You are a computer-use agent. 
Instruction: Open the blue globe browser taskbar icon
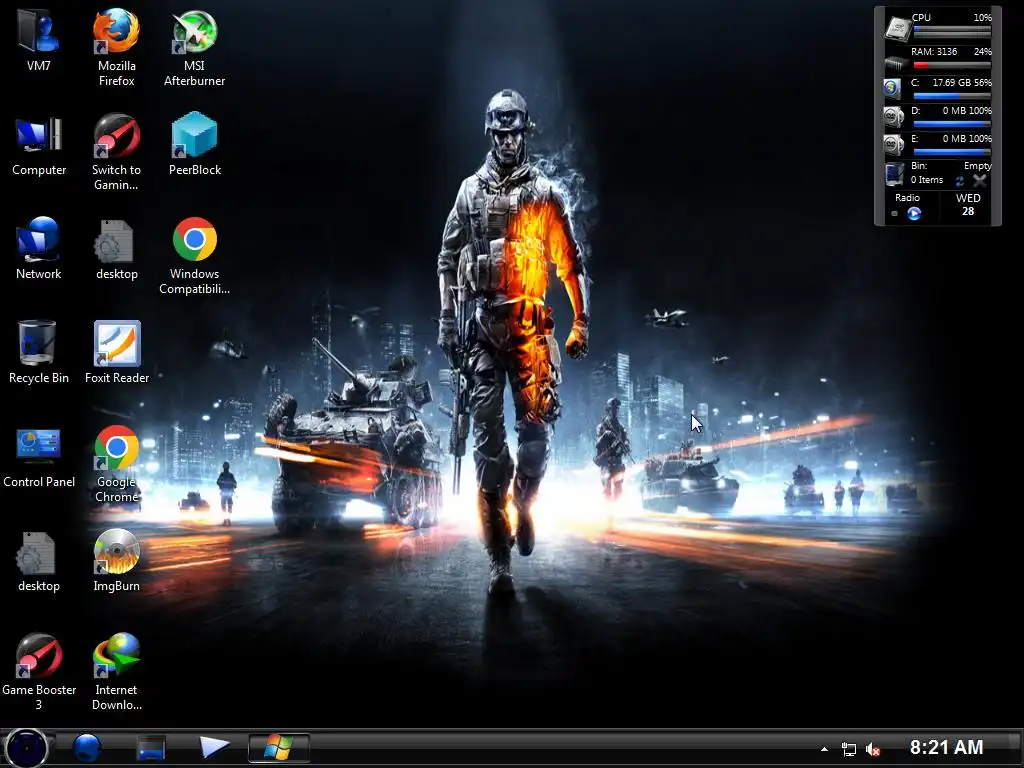click(86, 748)
